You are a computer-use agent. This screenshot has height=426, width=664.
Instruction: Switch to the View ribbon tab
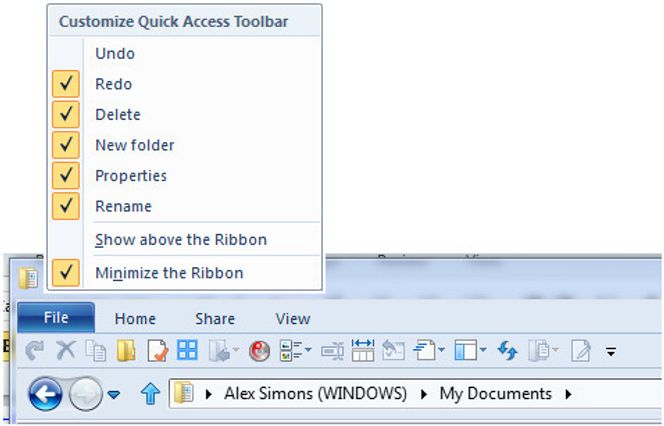(x=293, y=318)
